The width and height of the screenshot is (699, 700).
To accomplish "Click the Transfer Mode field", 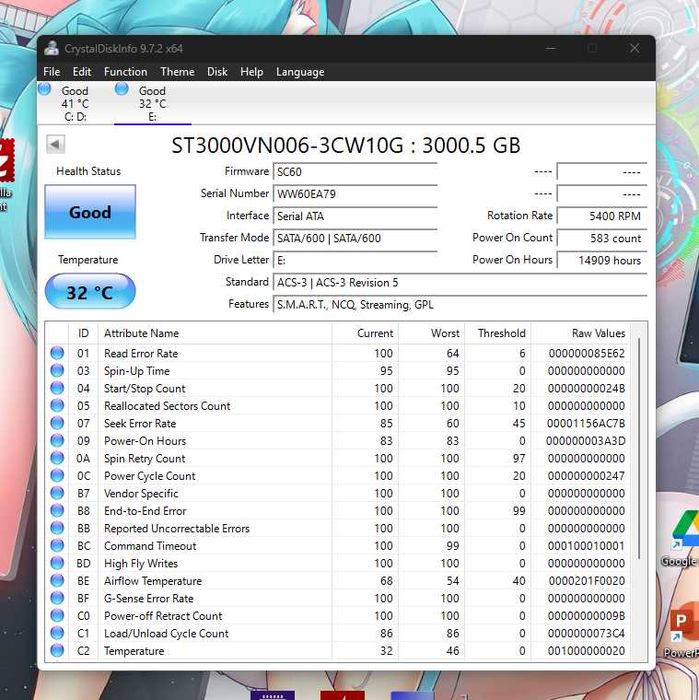I will (355, 238).
